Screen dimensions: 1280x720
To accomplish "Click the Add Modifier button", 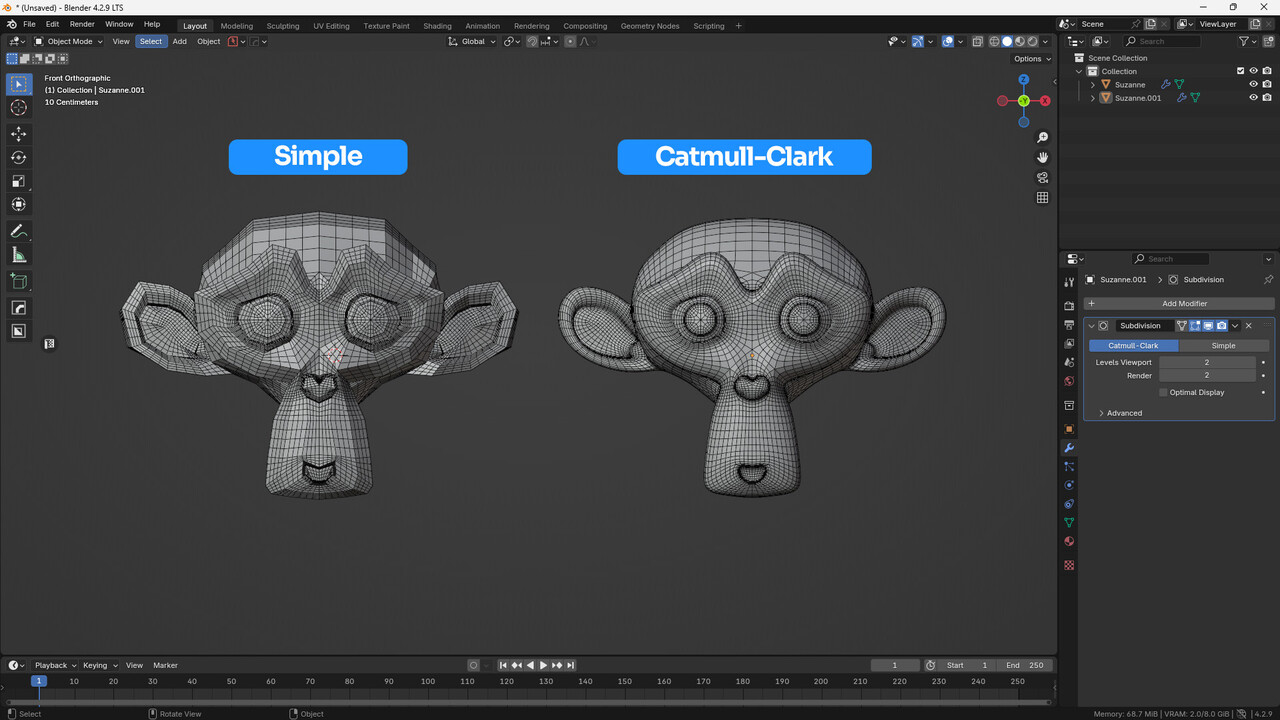I will [x=1179, y=303].
